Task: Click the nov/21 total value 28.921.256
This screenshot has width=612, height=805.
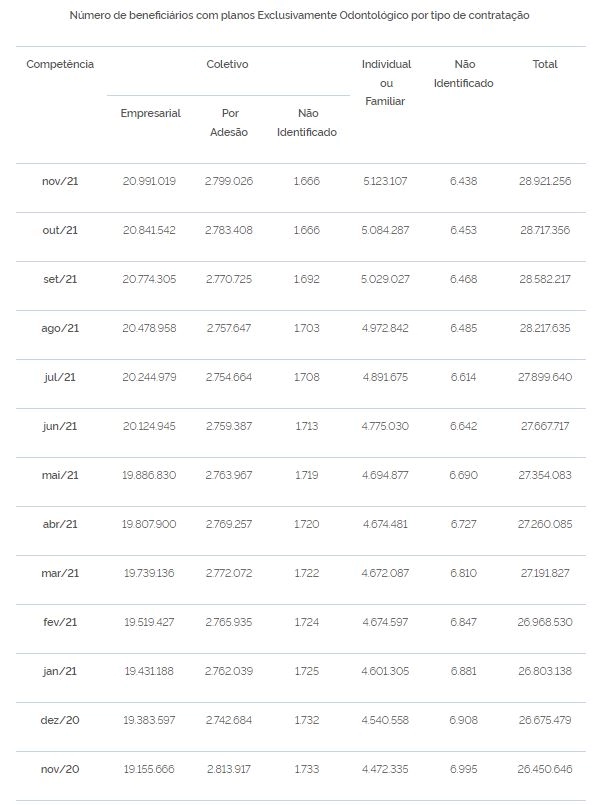Action: (545, 181)
